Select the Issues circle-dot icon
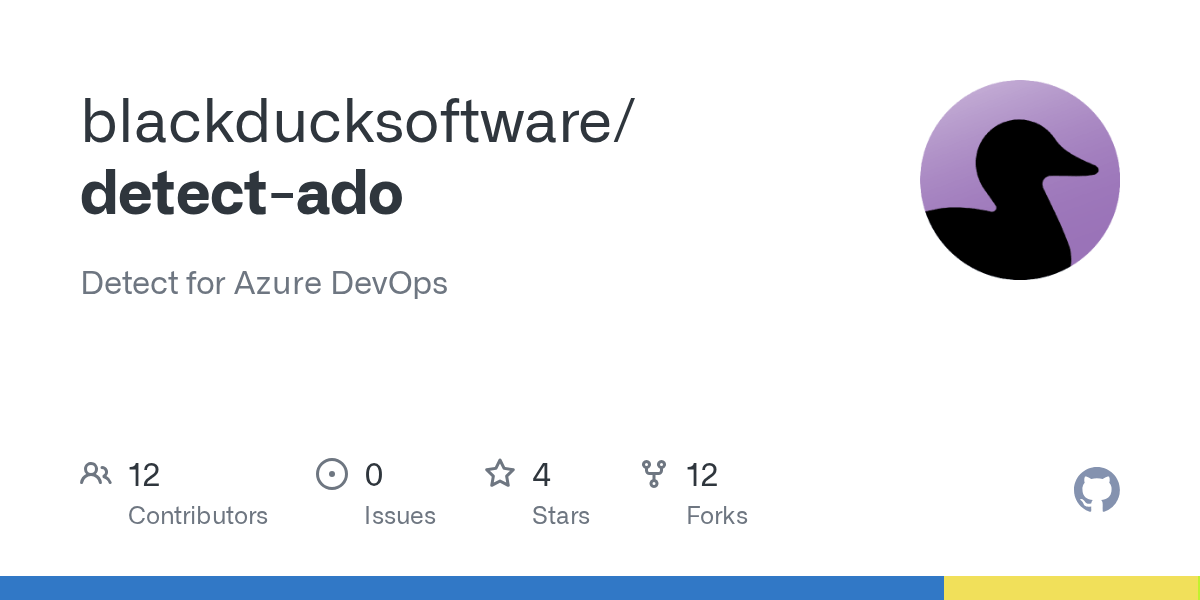The image size is (1200, 600). pyautogui.click(x=332, y=474)
